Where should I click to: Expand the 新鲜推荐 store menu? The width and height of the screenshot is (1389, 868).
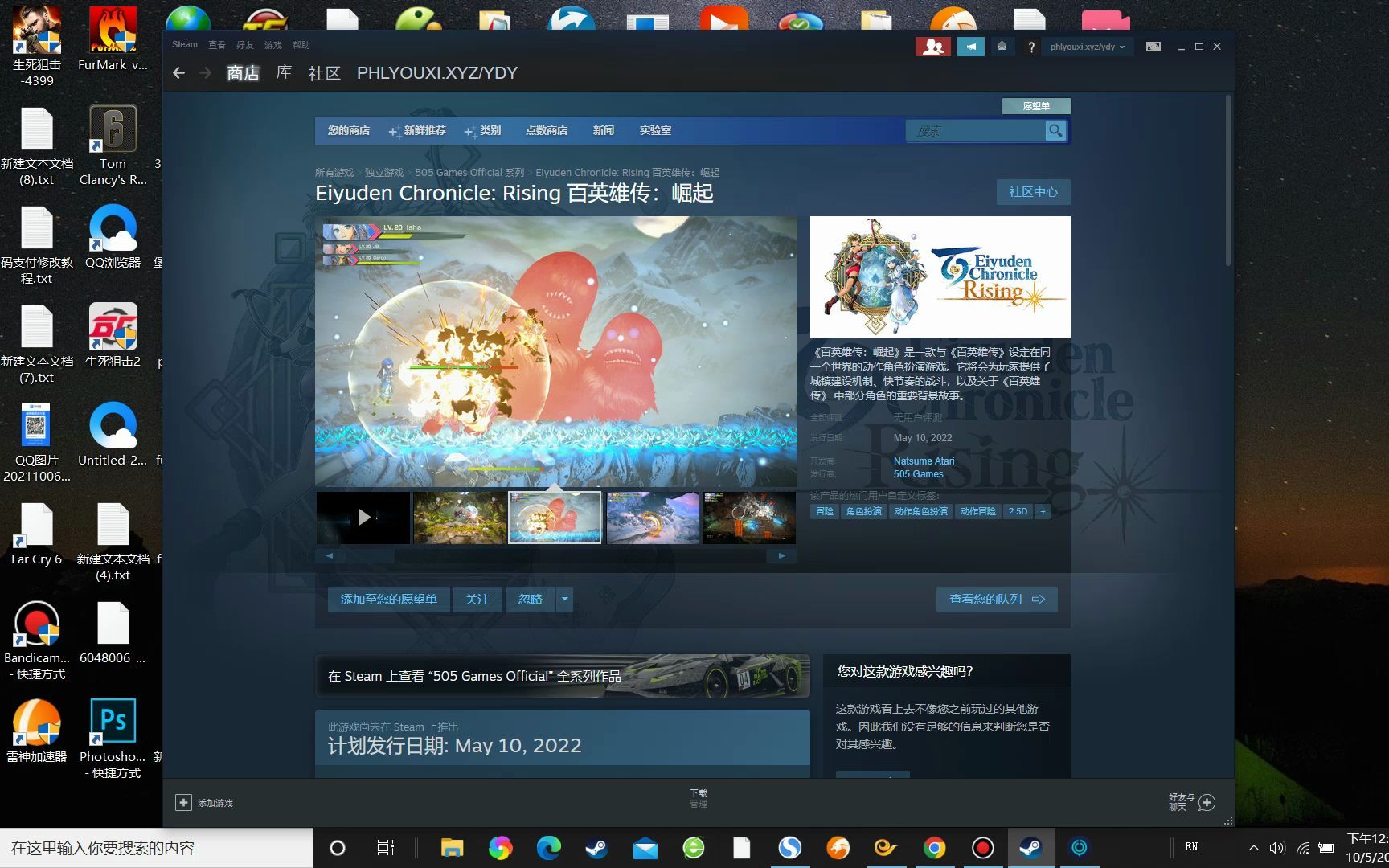[417, 130]
